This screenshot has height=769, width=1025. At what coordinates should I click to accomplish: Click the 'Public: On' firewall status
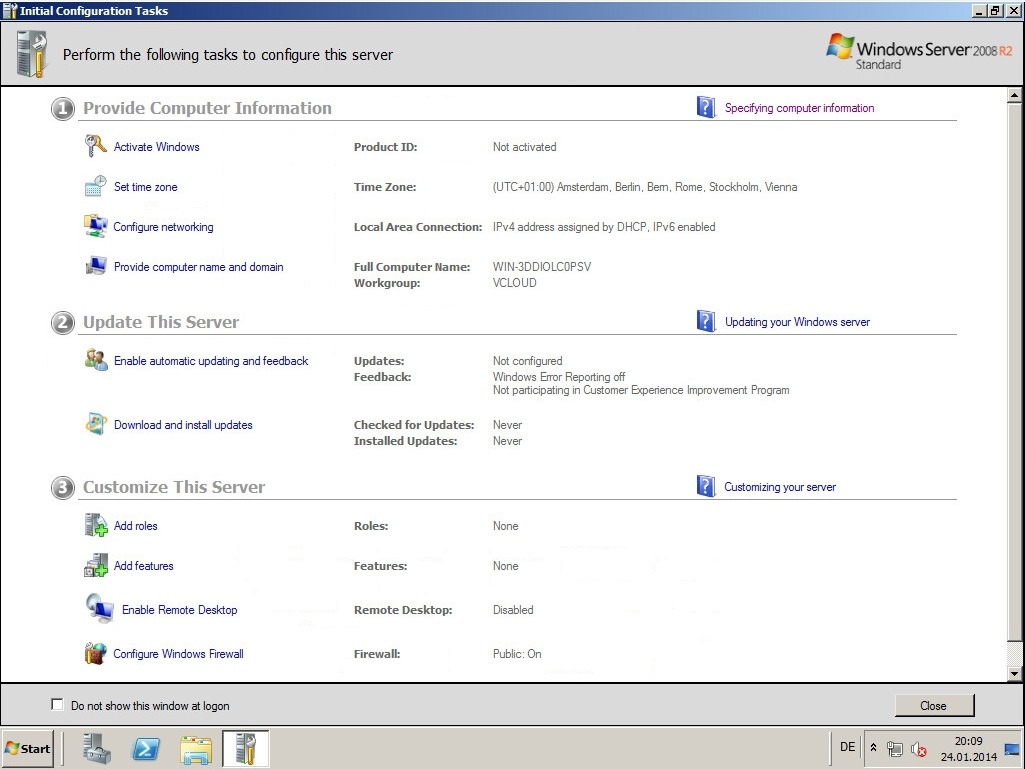click(x=517, y=654)
